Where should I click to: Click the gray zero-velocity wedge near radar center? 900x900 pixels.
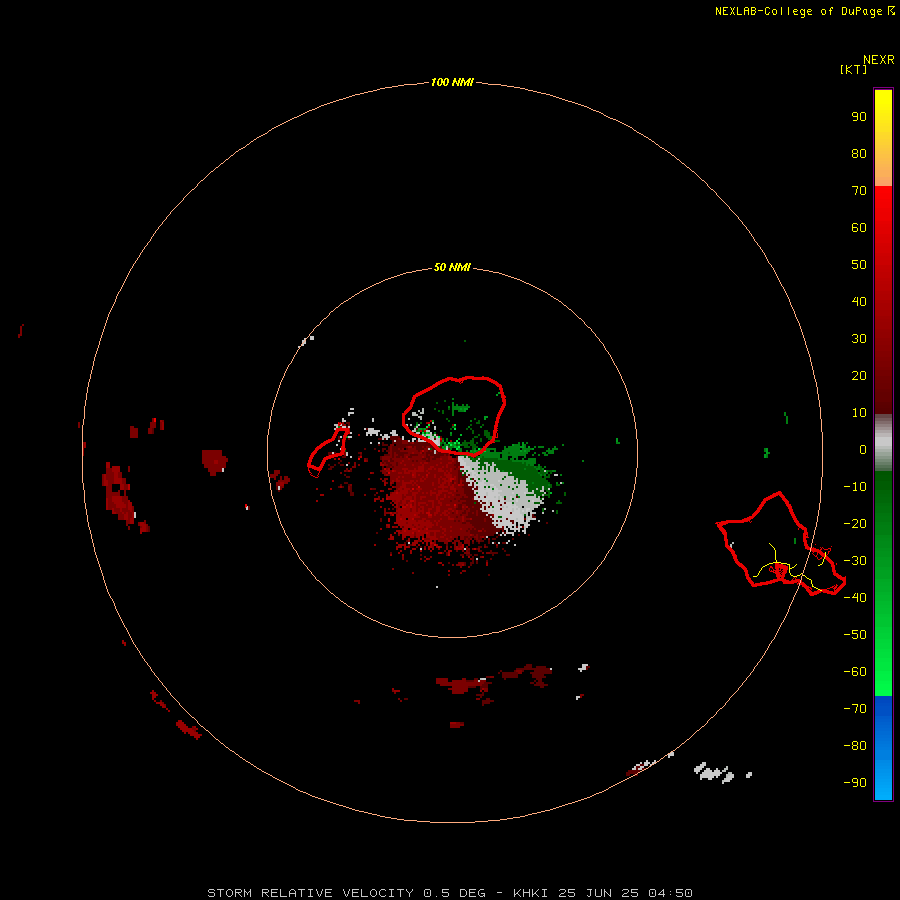[503, 495]
